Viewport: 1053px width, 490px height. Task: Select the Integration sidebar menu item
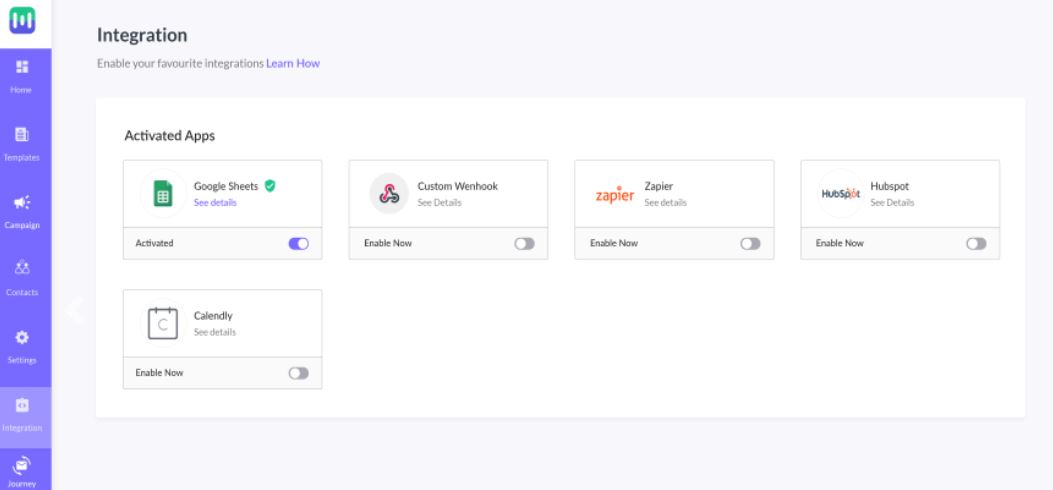point(23,414)
